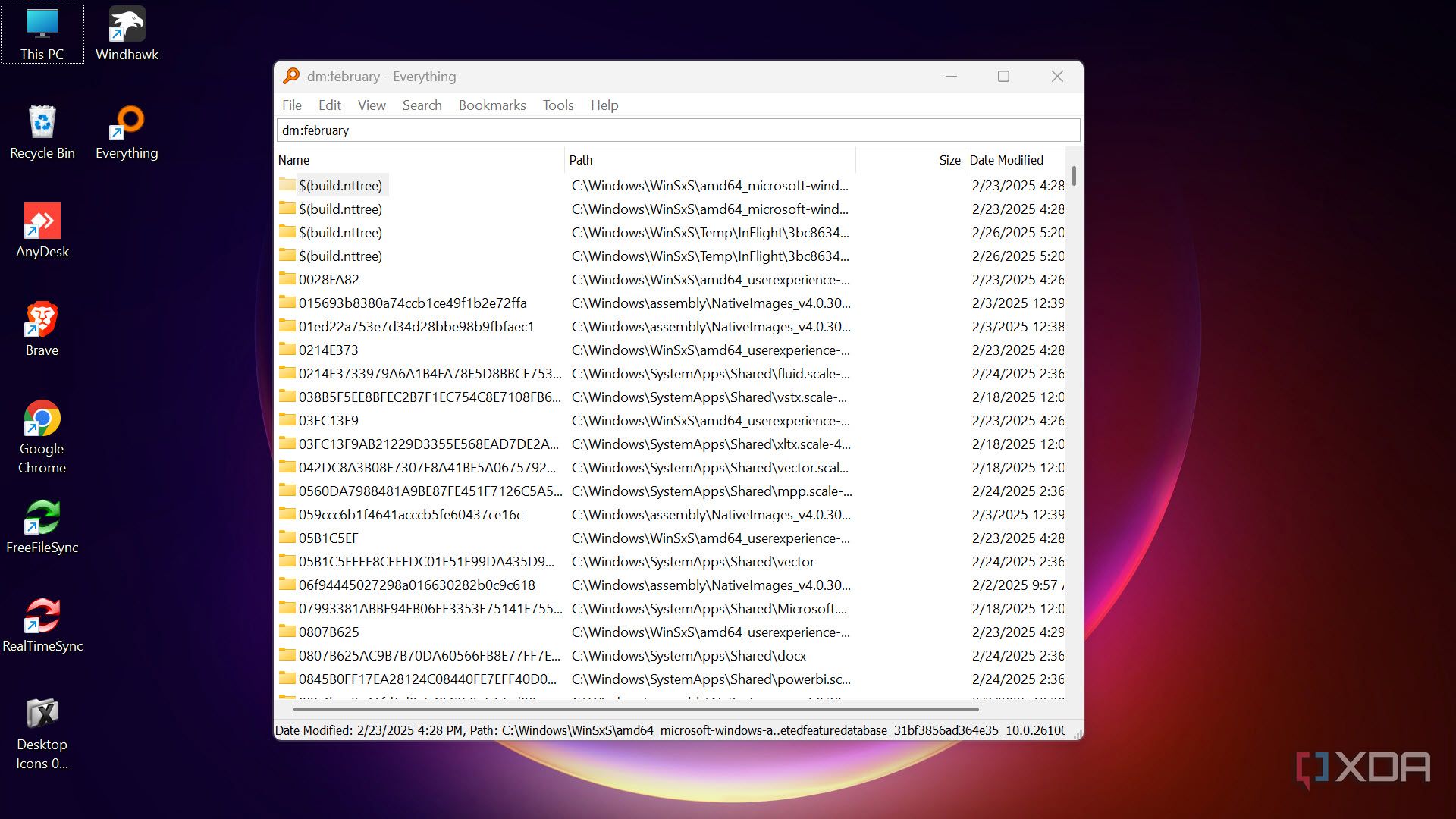
Task: Sort results by Size column header
Action: (x=911, y=160)
